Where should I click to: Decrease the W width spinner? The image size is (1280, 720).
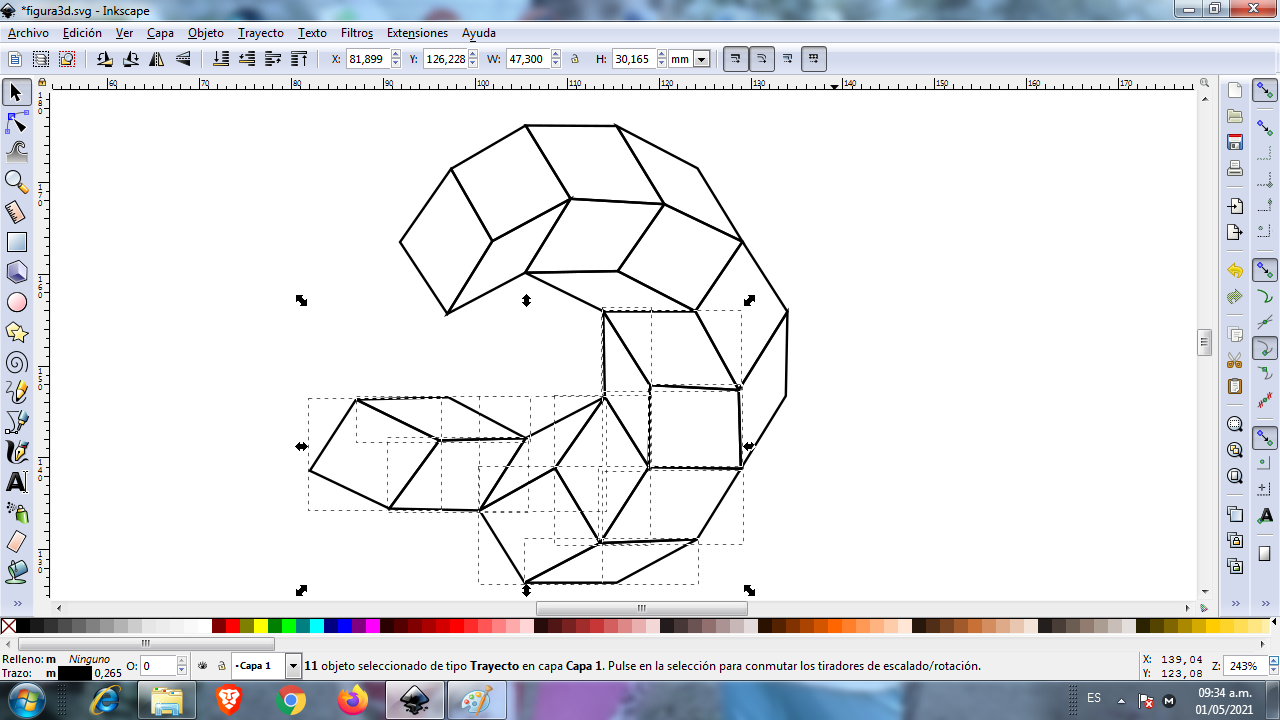coord(555,64)
